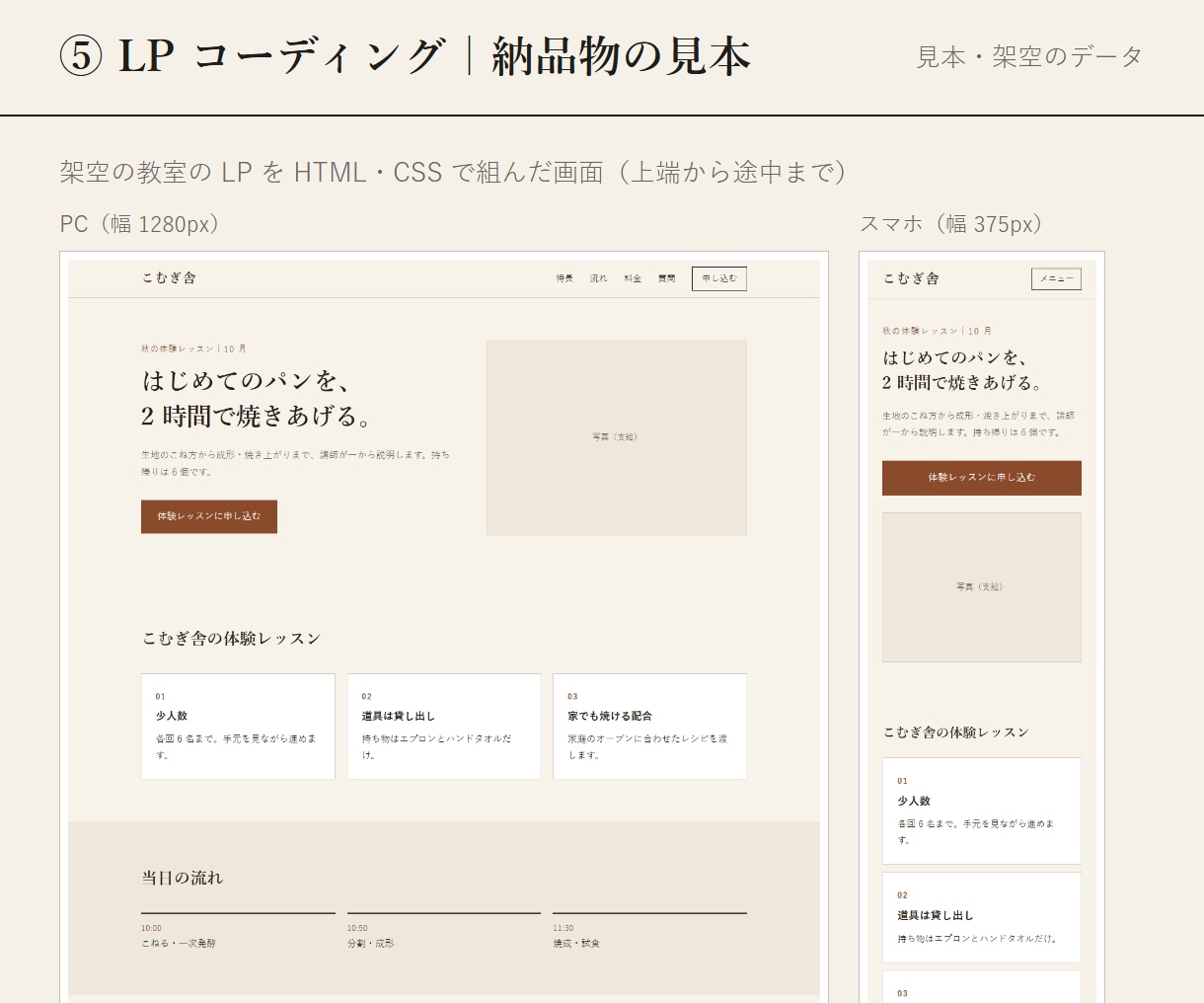
Task: Click the こむぎ舎の体験レッスン heading in smartphone preview
Action: pyautogui.click(x=955, y=733)
